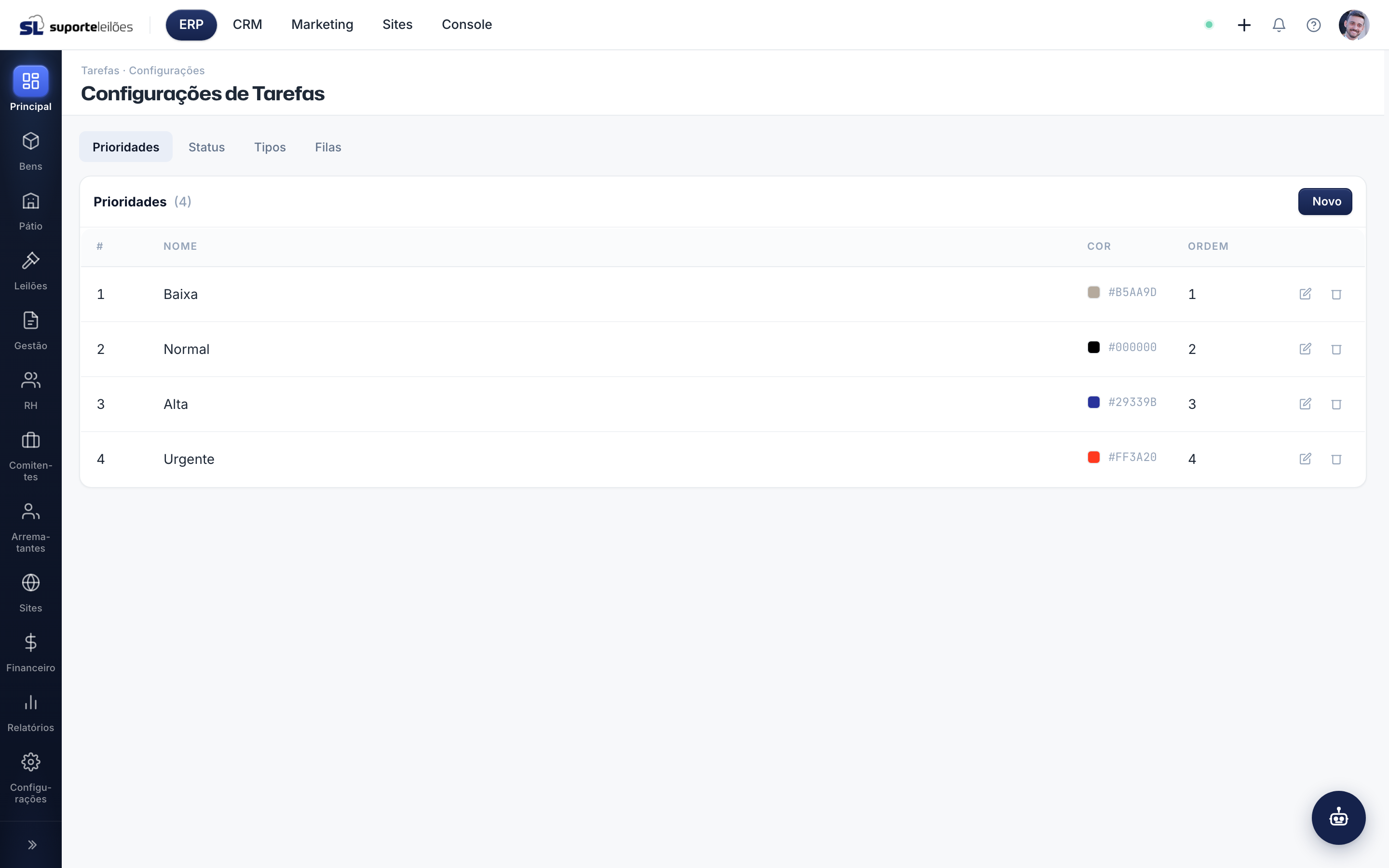The image size is (1389, 868).
Task: Delete the Normal priority row
Action: pos(1336,349)
